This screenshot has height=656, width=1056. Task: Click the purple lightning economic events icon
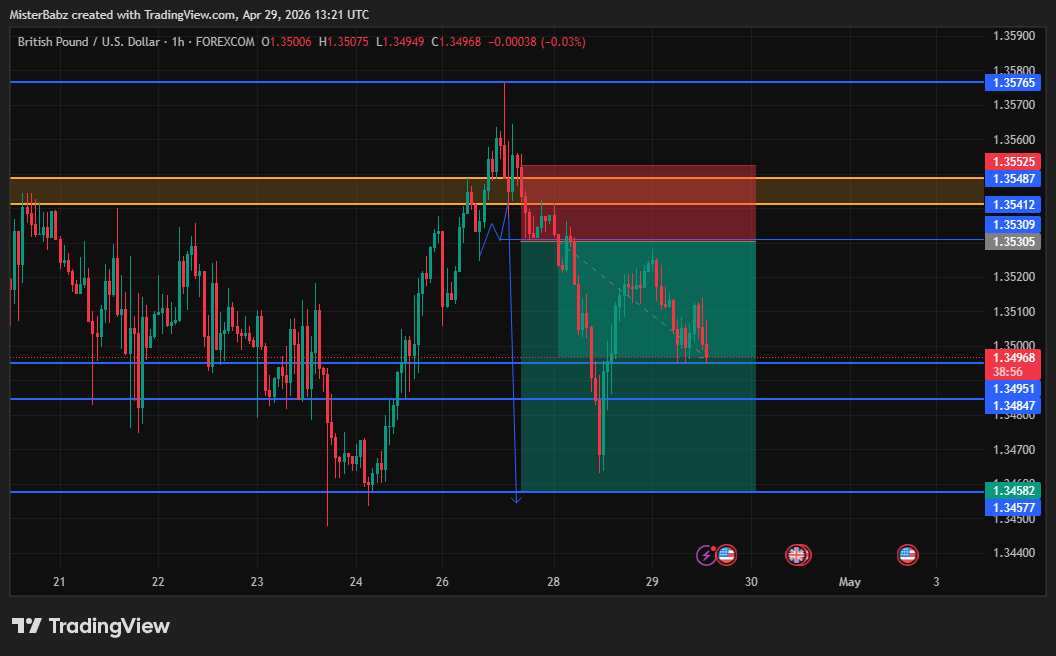coord(705,555)
